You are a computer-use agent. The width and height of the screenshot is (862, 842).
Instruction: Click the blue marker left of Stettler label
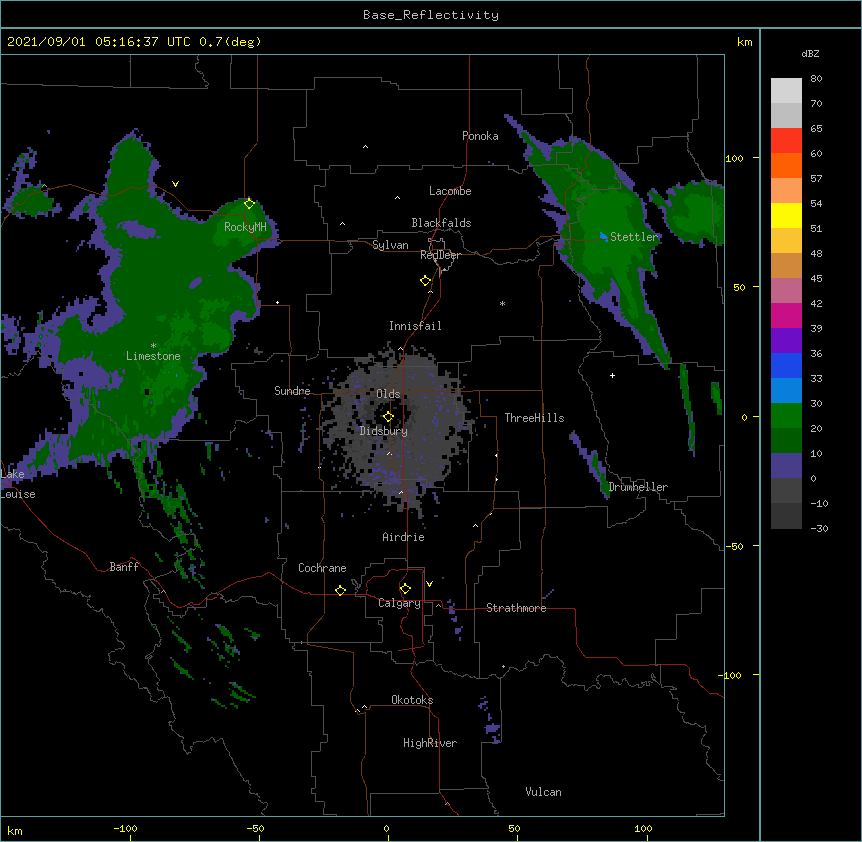[x=604, y=236]
